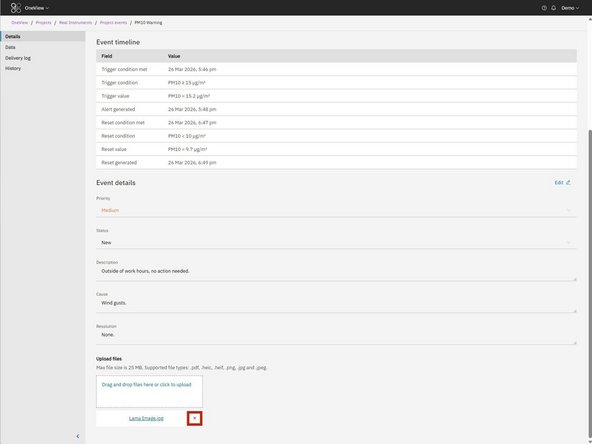Open Real Instruments breadcrumb link
The image size is (592, 444).
(x=76, y=23)
